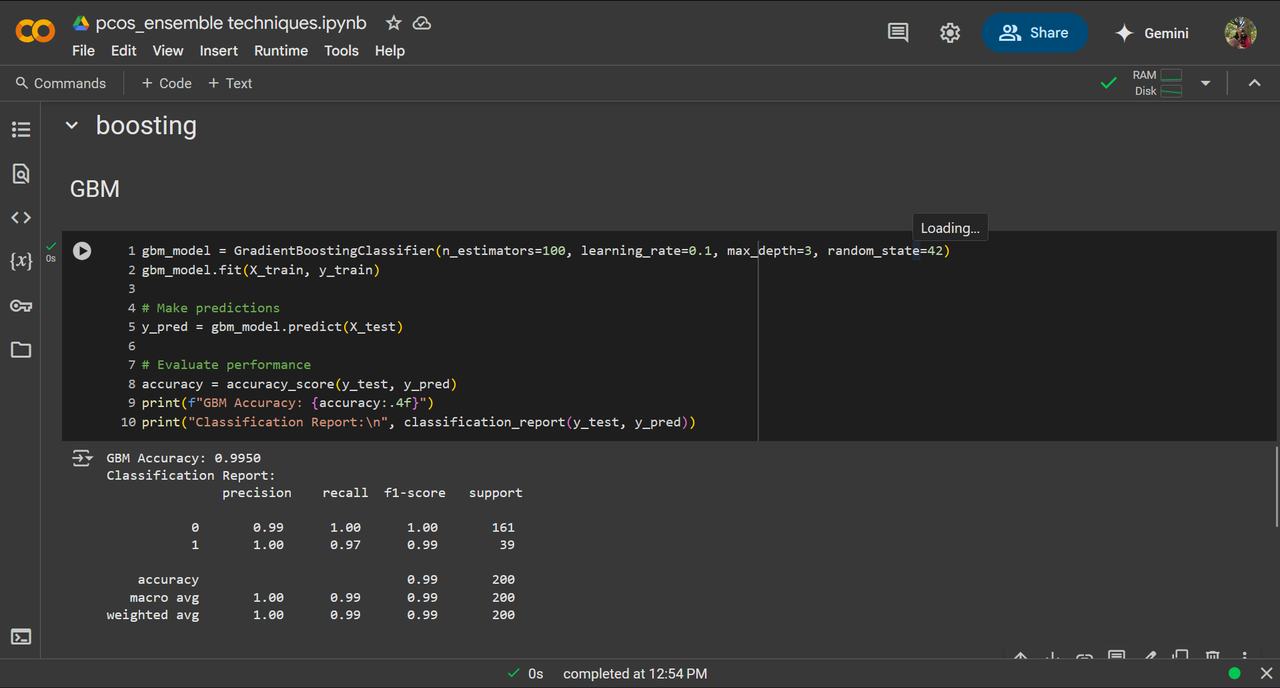Click the boosting section heading

tap(146, 125)
